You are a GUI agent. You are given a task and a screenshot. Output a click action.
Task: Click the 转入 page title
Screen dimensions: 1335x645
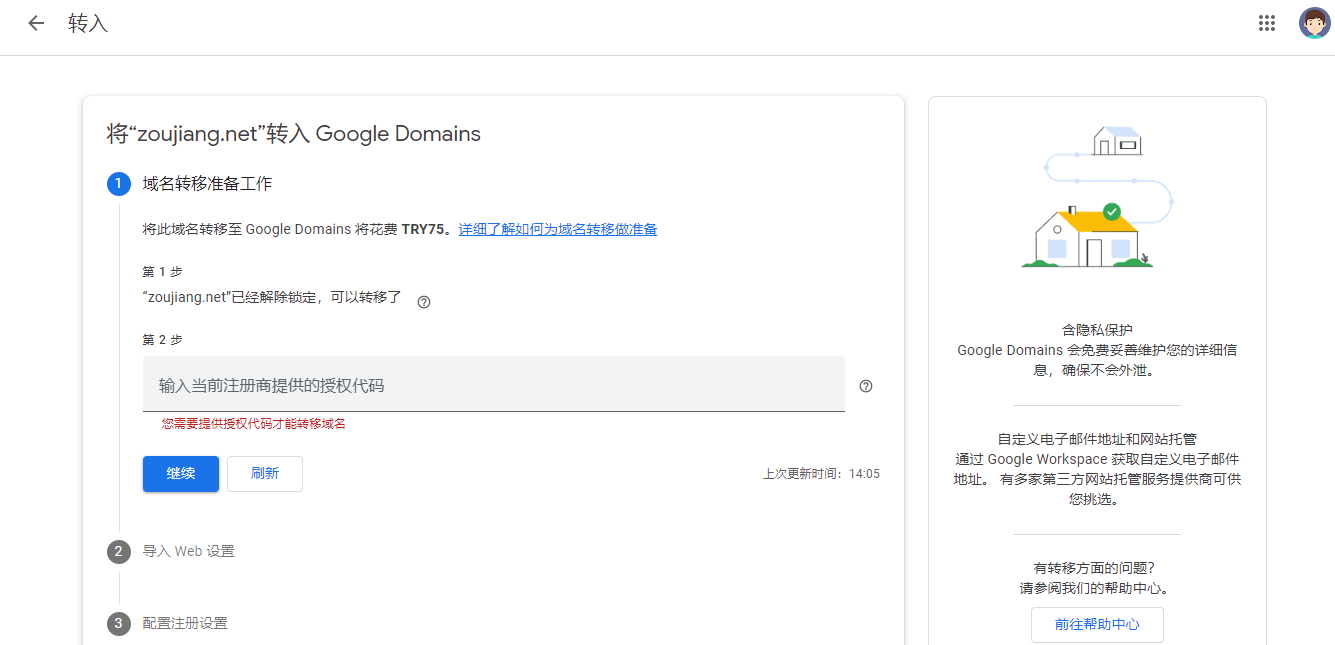(88, 23)
